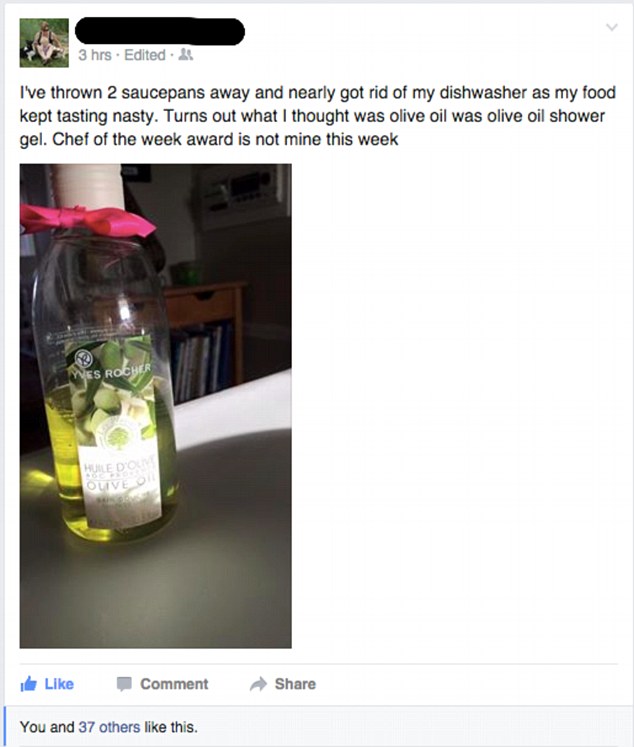Click the 'Comment' text button
This screenshot has height=747, width=634.
(x=174, y=684)
